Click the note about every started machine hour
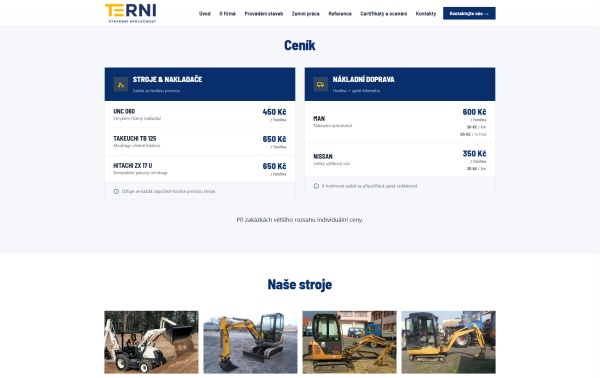This screenshot has height=378, width=600. [x=169, y=191]
